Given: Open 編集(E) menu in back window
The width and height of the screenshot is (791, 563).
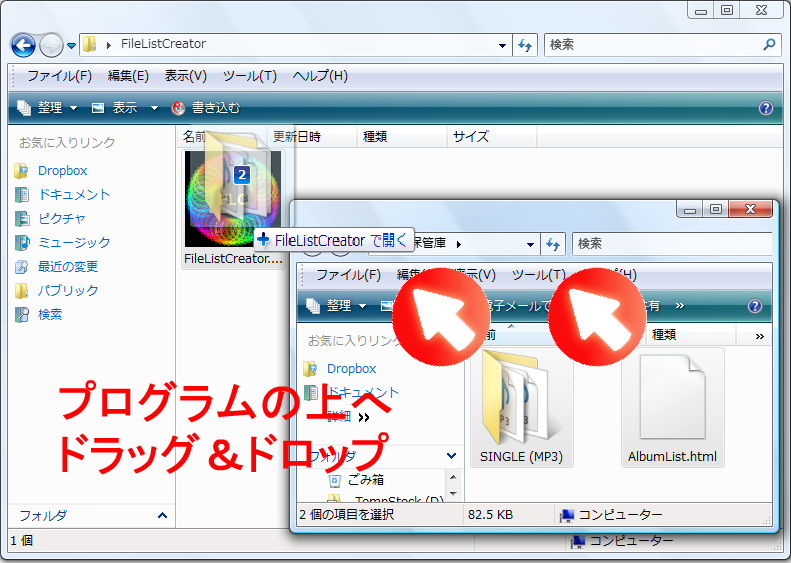Looking at the screenshot, I should pyautogui.click(x=128, y=76).
